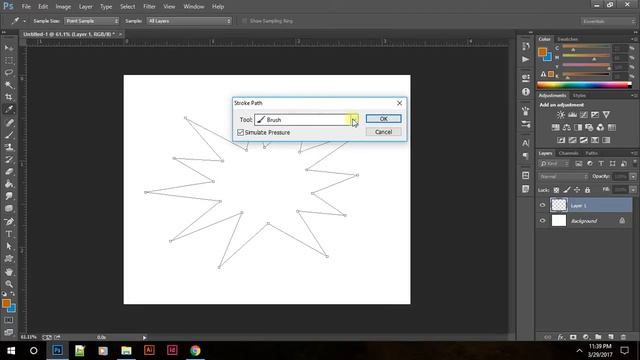Image resolution: width=640 pixels, height=360 pixels.
Task: Click the Color Balance adjustment icon
Action: click(567, 128)
